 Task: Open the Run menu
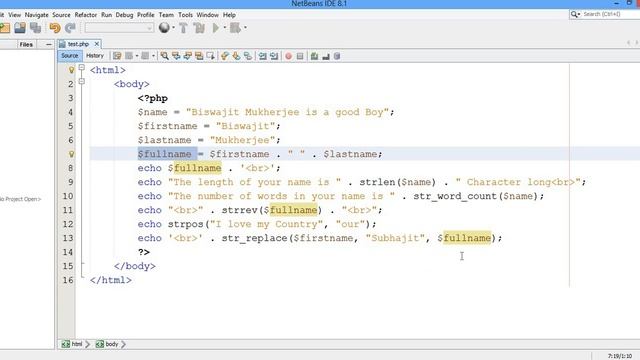click(x=107, y=15)
